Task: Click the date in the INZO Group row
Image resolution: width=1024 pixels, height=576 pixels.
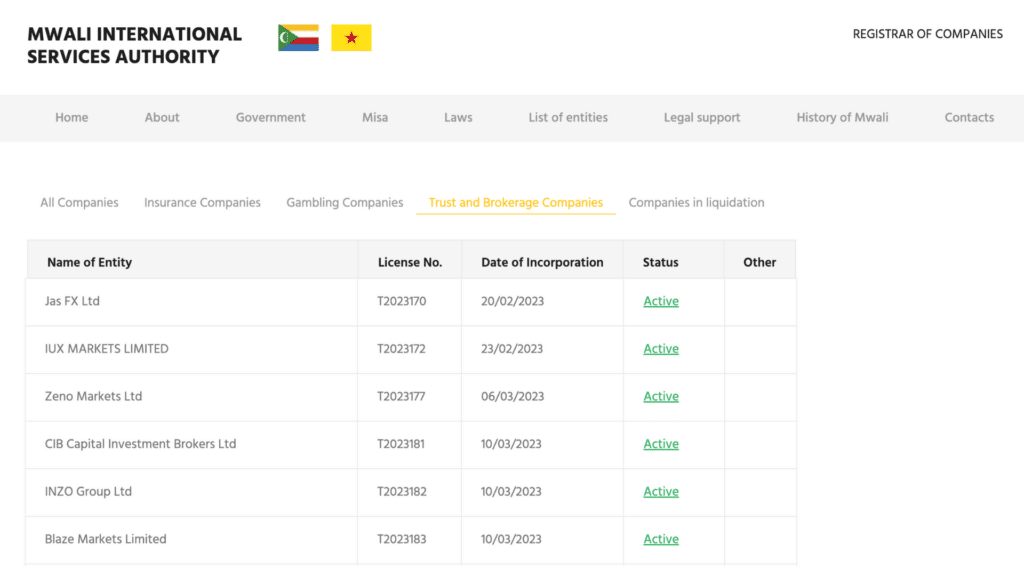Action: tap(511, 492)
